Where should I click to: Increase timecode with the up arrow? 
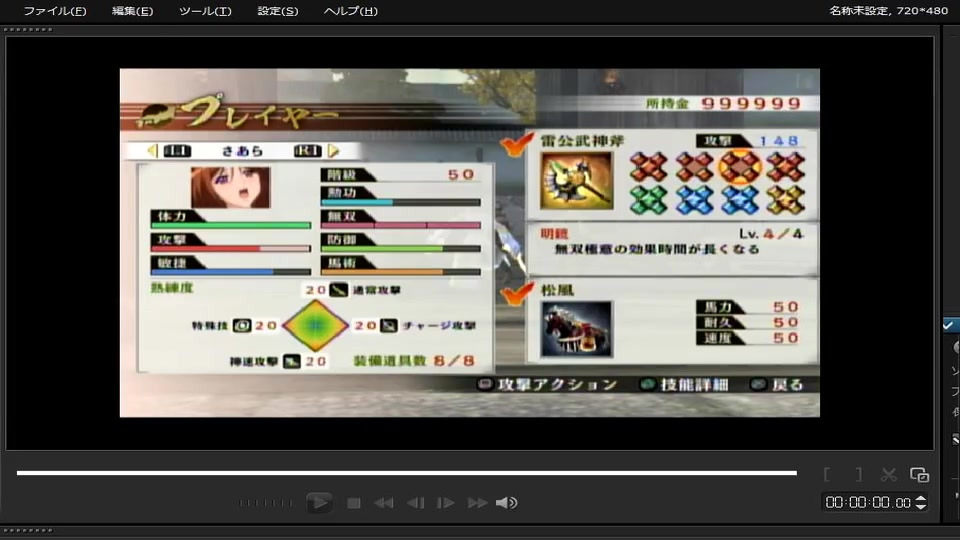pos(921,499)
